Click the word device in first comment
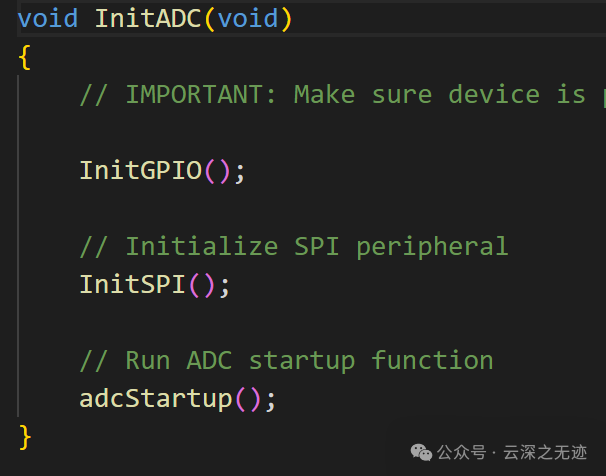Image resolution: width=606 pixels, height=476 pixels. point(494,95)
